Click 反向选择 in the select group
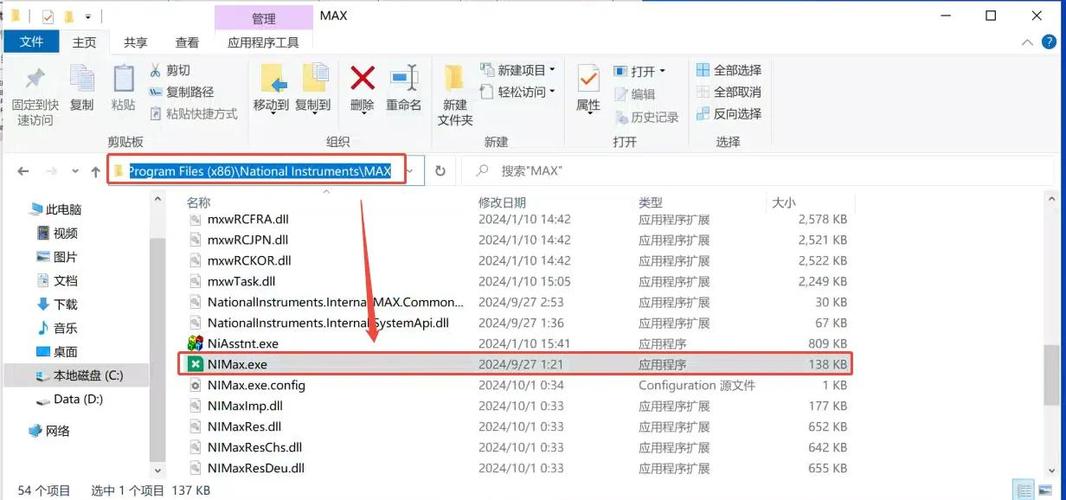This screenshot has height=500, width=1066. 729,114
